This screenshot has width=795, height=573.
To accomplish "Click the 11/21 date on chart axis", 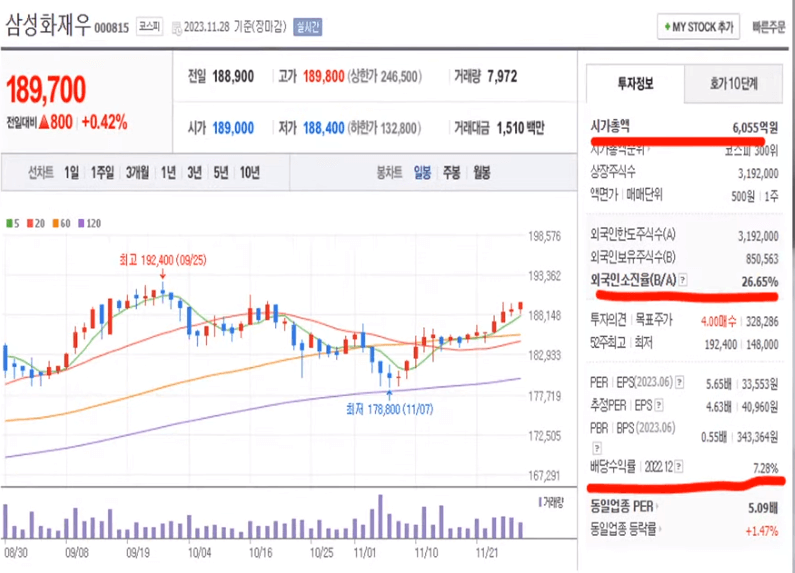I will pos(487,552).
